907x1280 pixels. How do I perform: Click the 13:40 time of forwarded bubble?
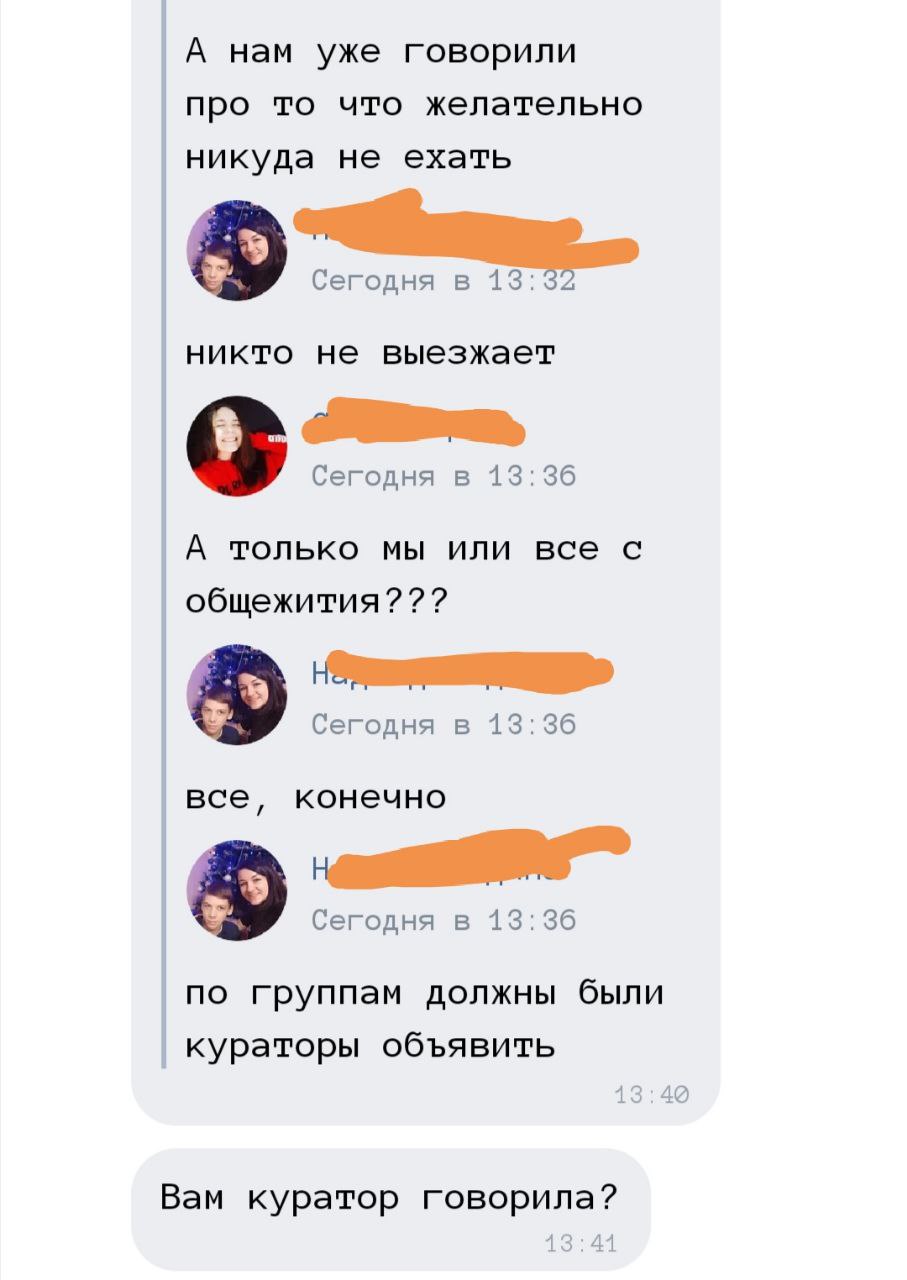coord(652,1096)
